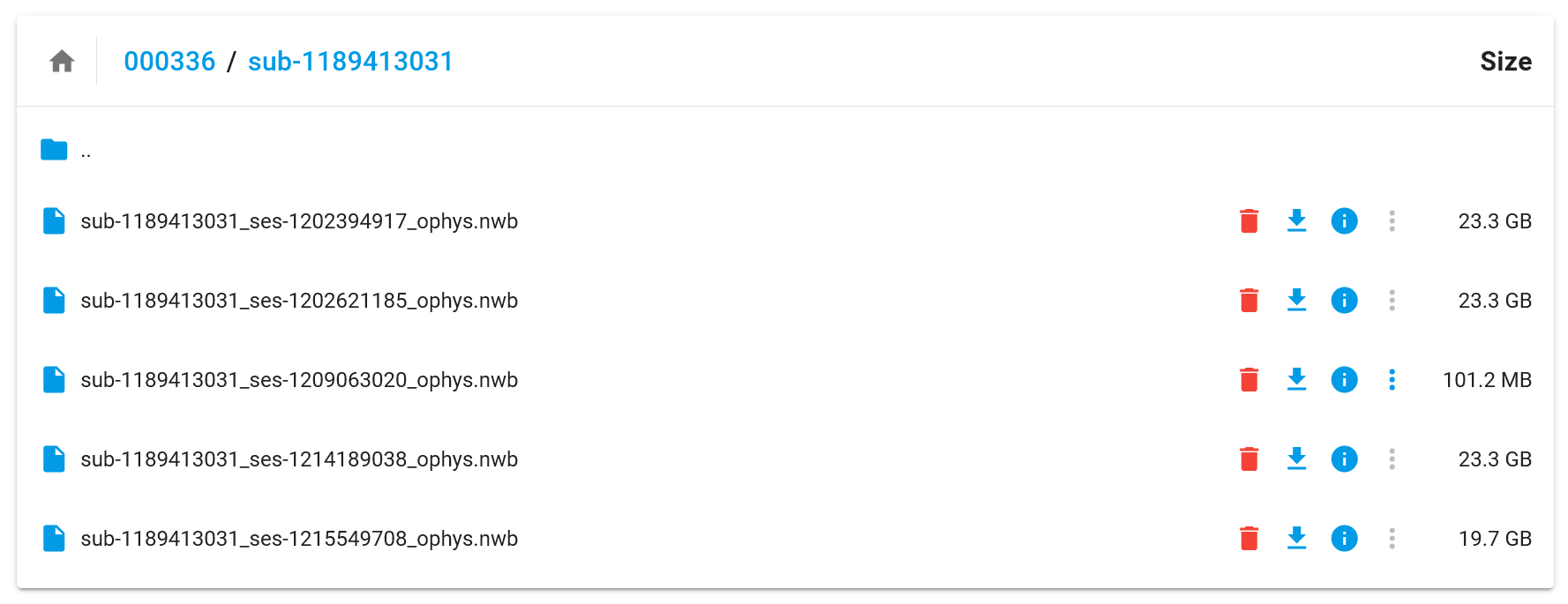
Task: Click the Size column header
Action: 1505,61
